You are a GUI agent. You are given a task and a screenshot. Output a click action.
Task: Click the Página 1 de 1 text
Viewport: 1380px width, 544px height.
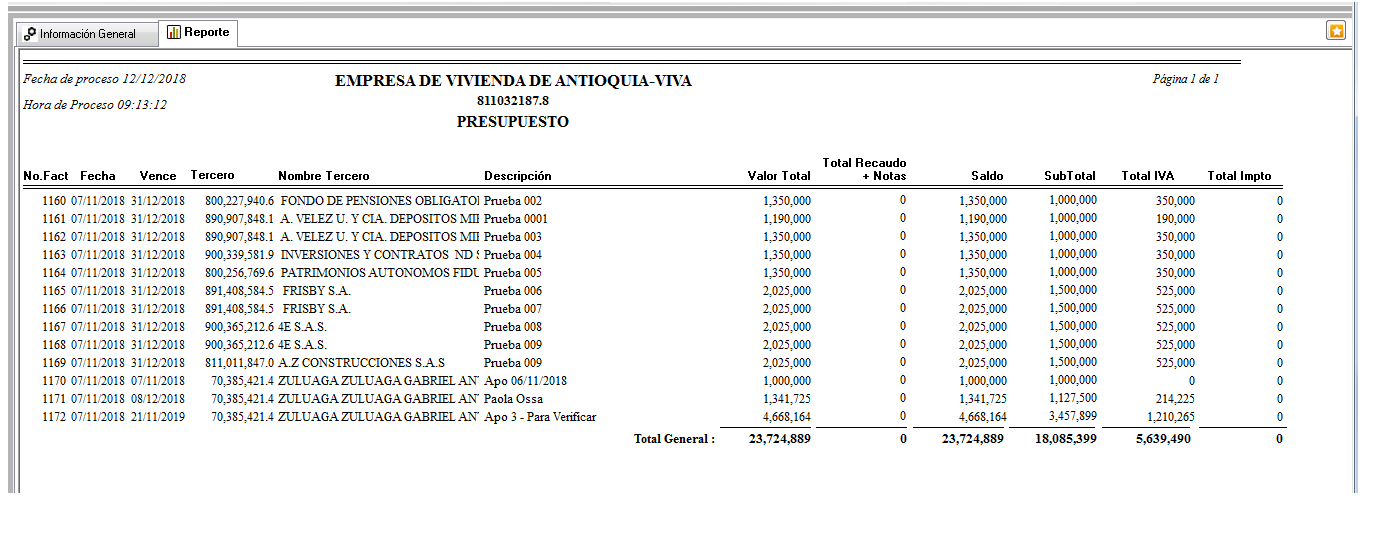[1185, 79]
